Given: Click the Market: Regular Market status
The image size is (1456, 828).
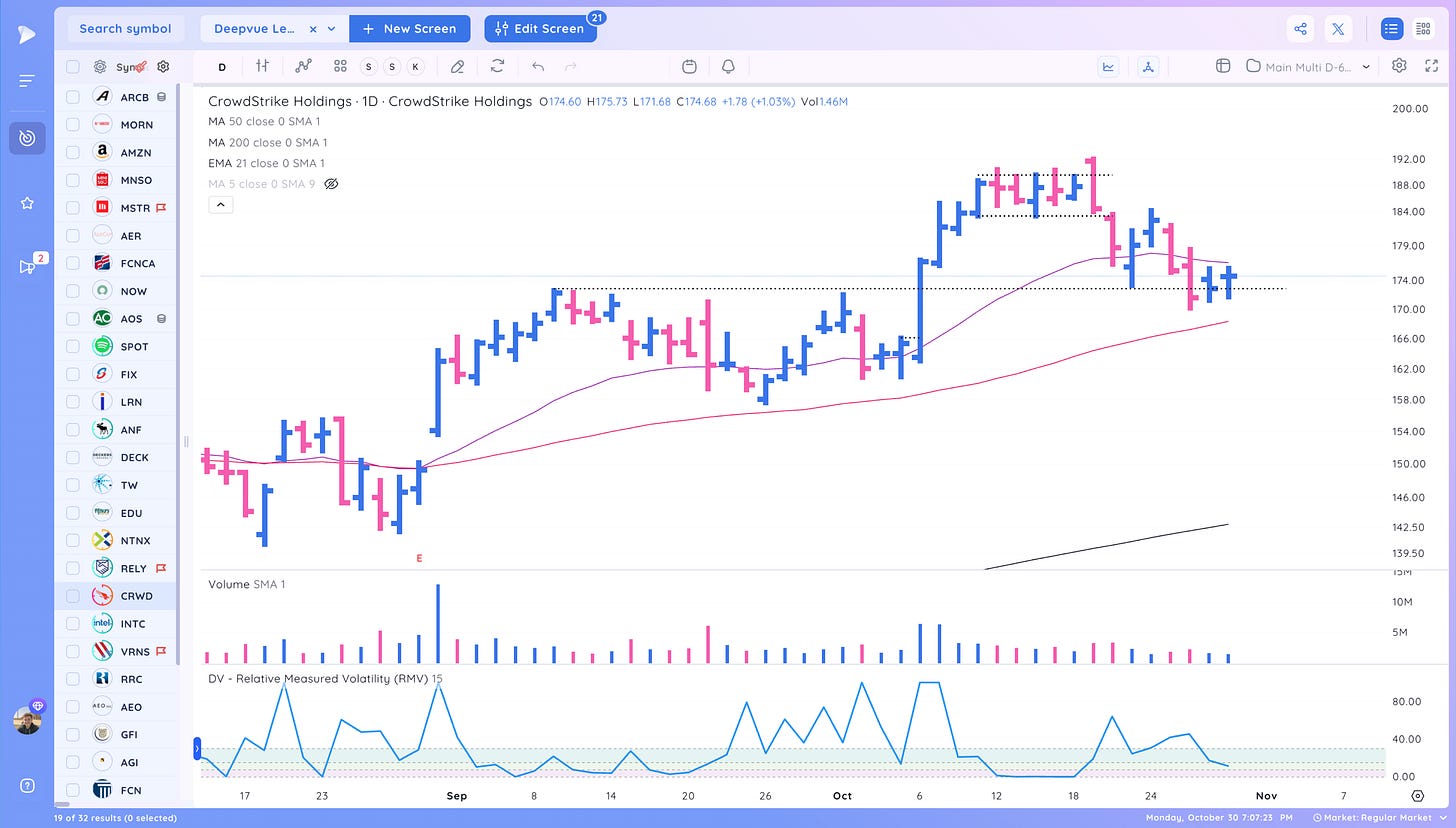Looking at the screenshot, I should [1380, 818].
